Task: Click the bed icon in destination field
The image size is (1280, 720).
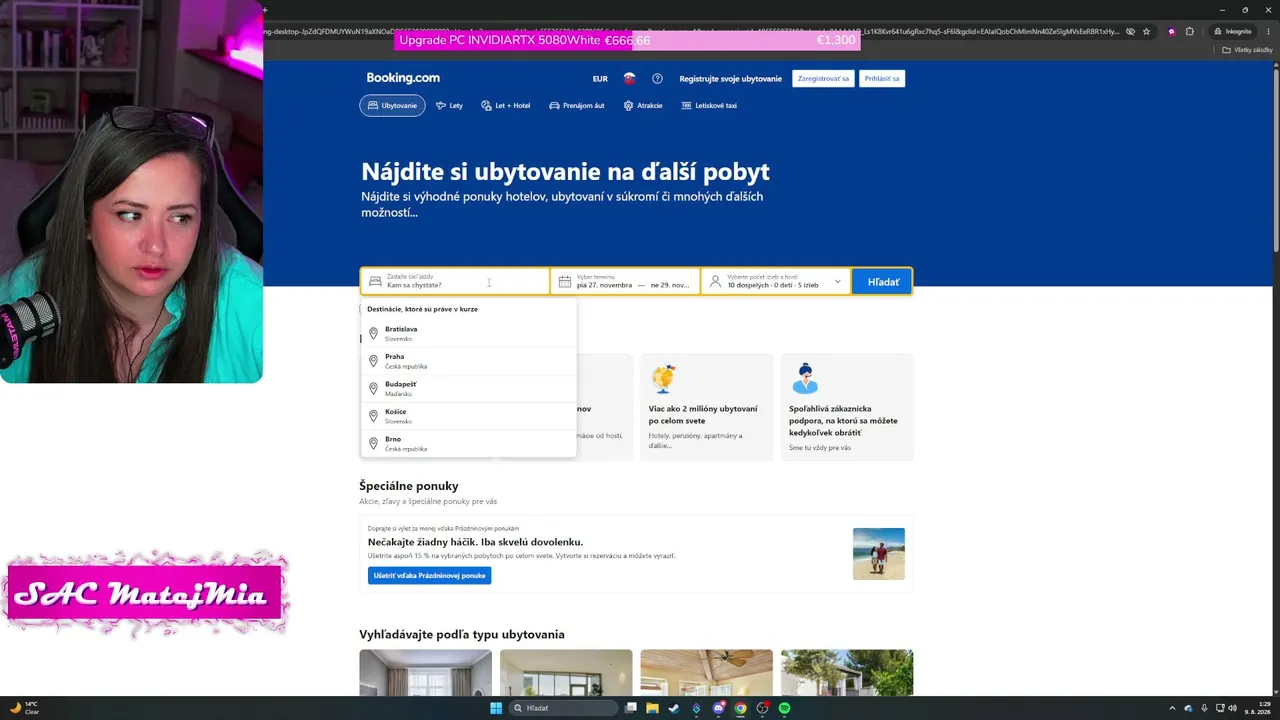Action: 375,282
